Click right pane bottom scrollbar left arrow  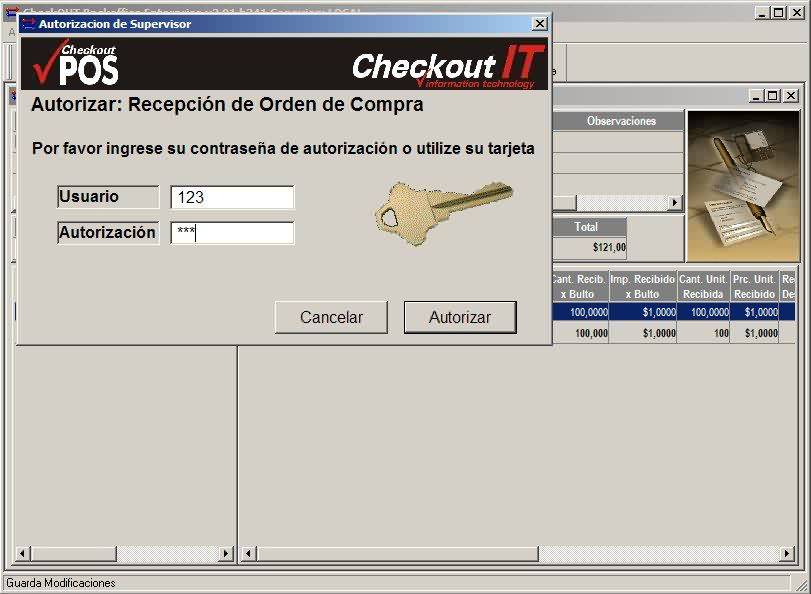point(248,554)
